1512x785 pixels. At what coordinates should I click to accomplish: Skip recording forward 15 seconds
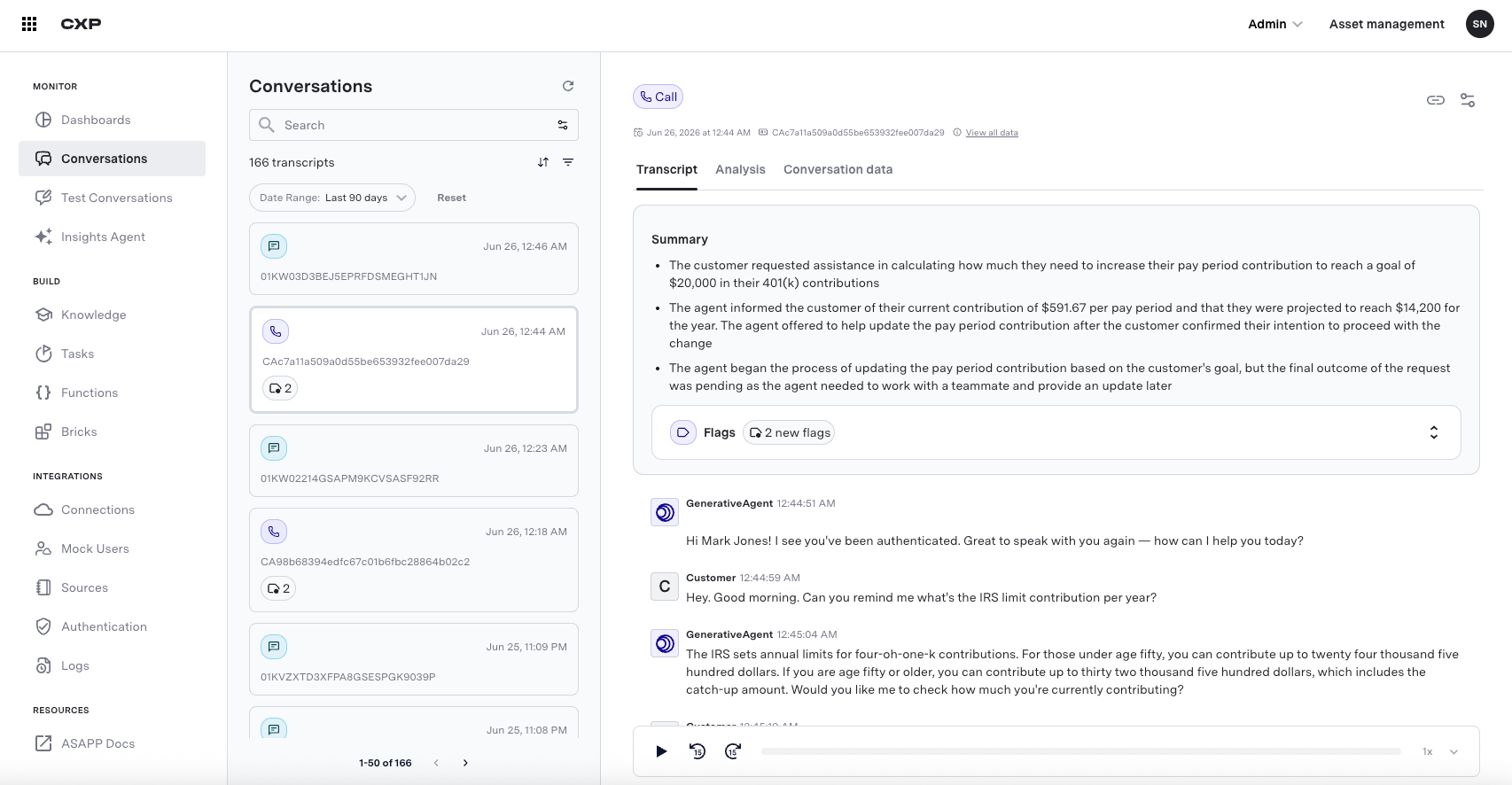733,751
